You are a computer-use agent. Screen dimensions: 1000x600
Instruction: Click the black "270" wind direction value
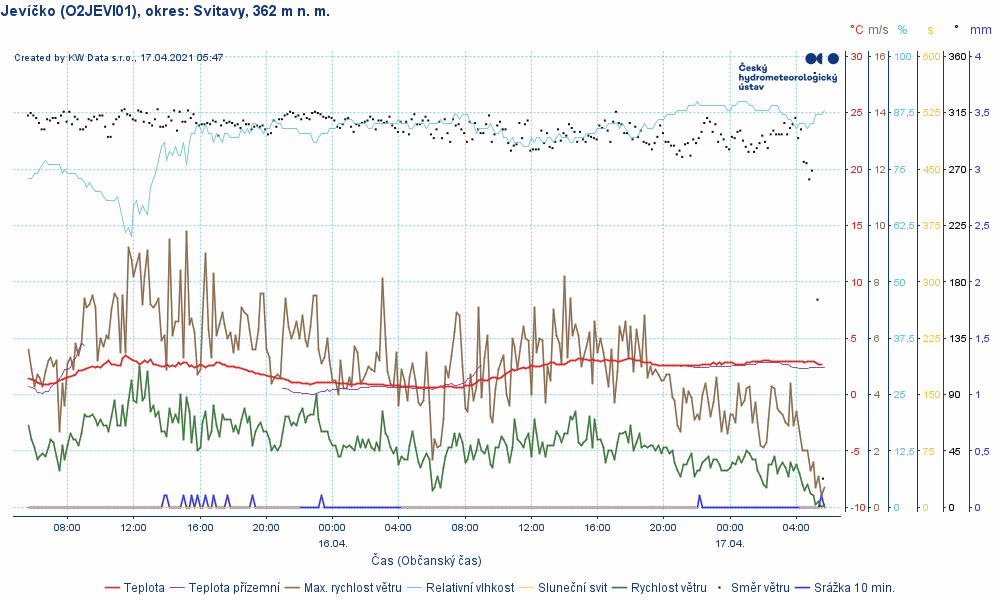pyautogui.click(x=958, y=170)
